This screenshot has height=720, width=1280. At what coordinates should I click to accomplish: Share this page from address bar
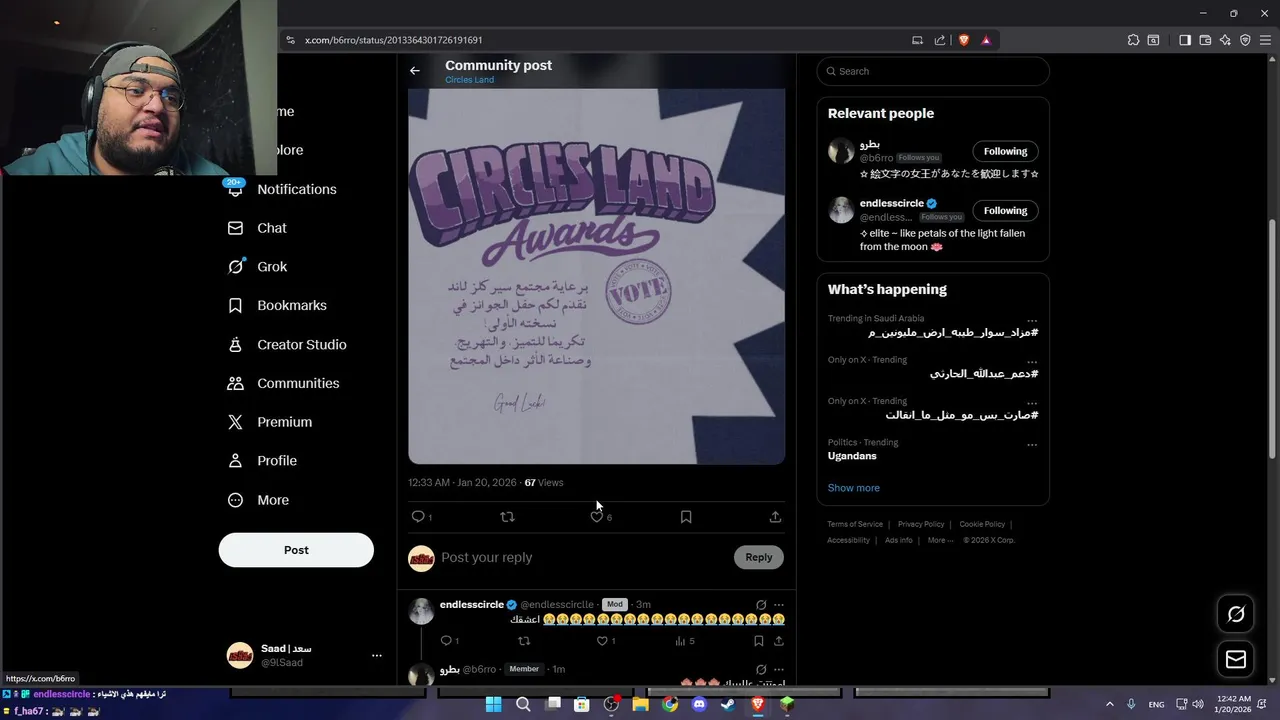(x=940, y=40)
